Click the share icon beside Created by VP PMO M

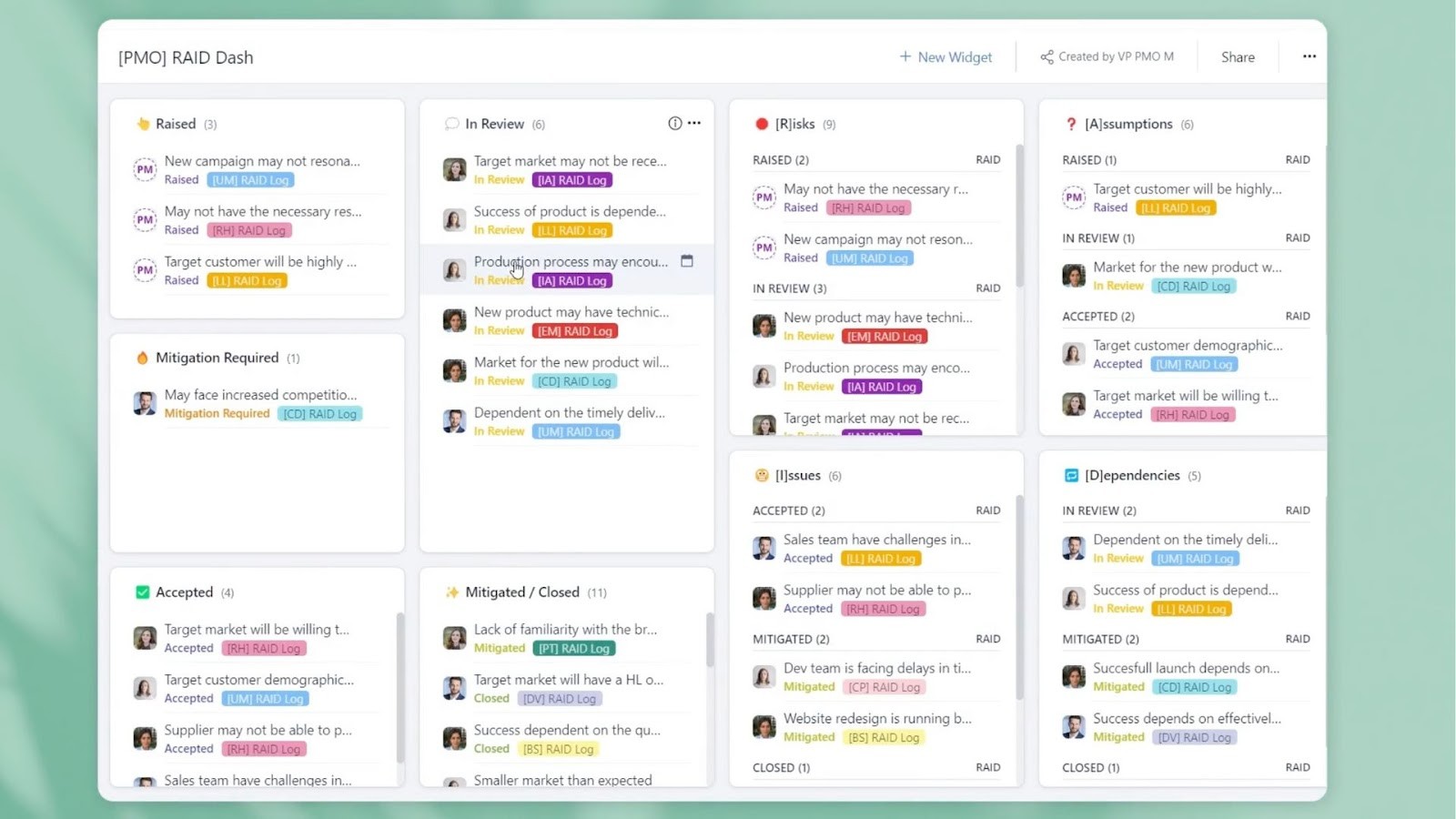pos(1046,56)
